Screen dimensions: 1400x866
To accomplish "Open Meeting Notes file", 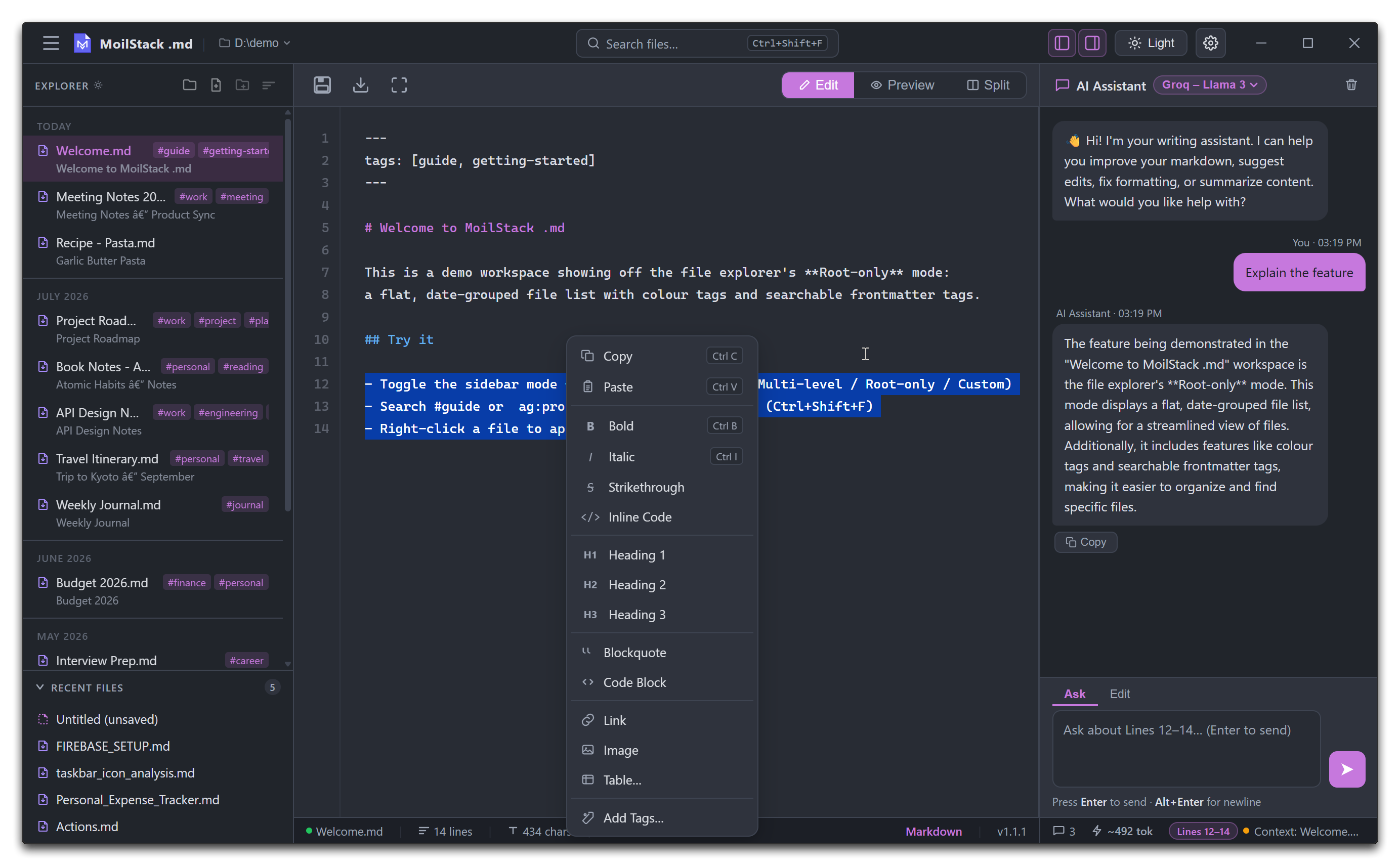I will click(x=152, y=205).
